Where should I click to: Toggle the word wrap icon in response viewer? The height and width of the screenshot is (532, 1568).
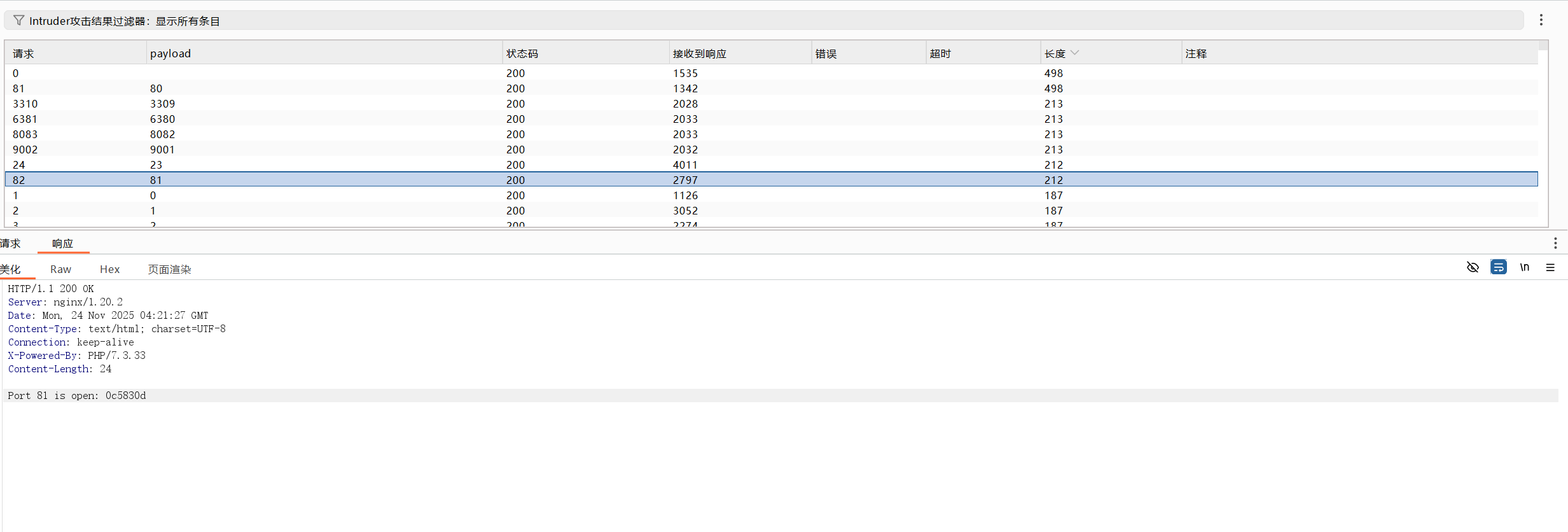click(x=1498, y=267)
